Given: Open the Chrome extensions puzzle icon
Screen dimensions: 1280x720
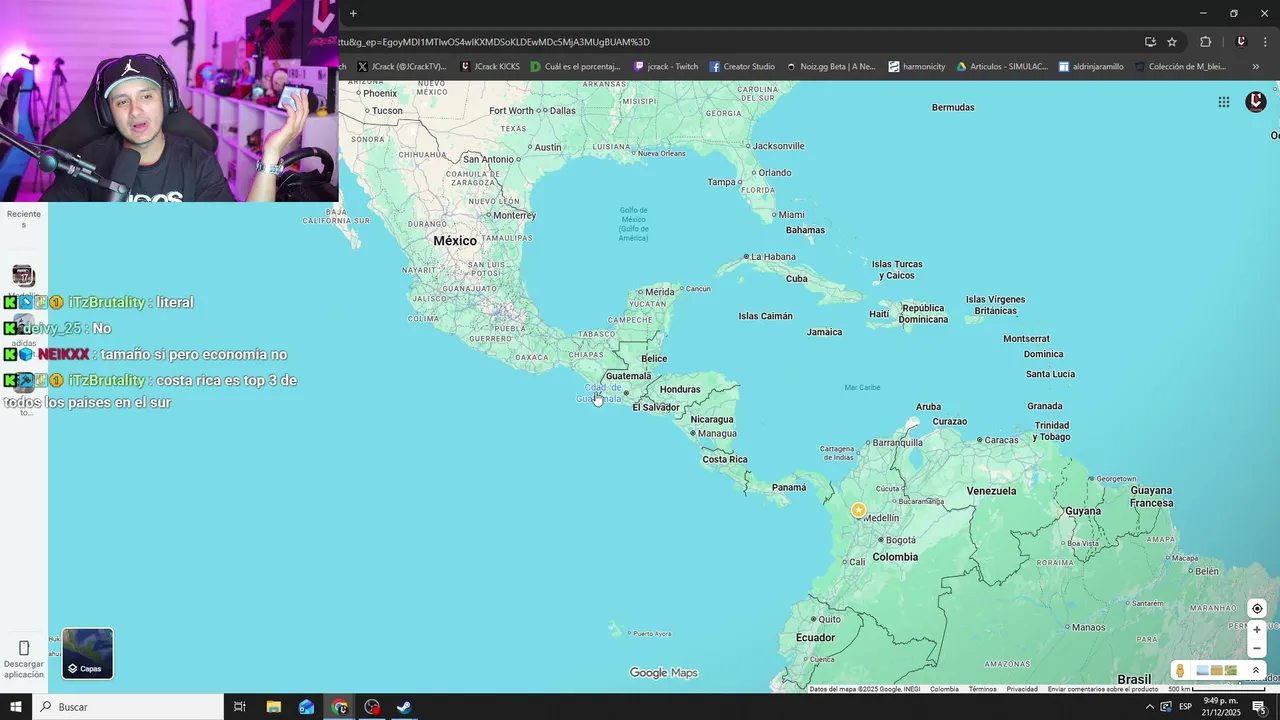Looking at the screenshot, I should click(1205, 42).
